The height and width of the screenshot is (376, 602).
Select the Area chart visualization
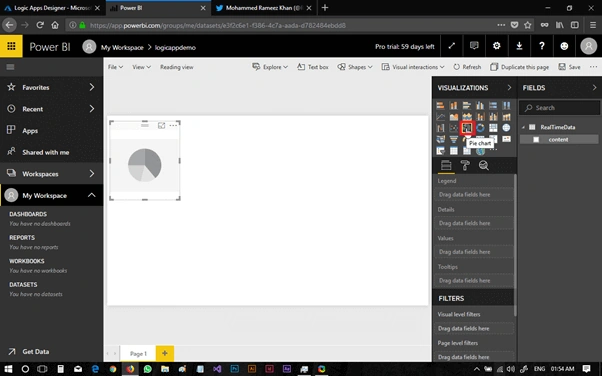[x=453, y=116]
